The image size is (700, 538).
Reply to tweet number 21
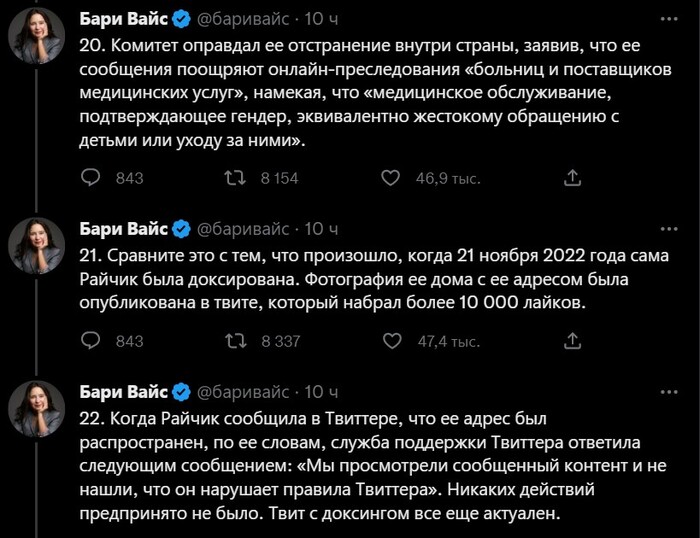click(x=90, y=341)
